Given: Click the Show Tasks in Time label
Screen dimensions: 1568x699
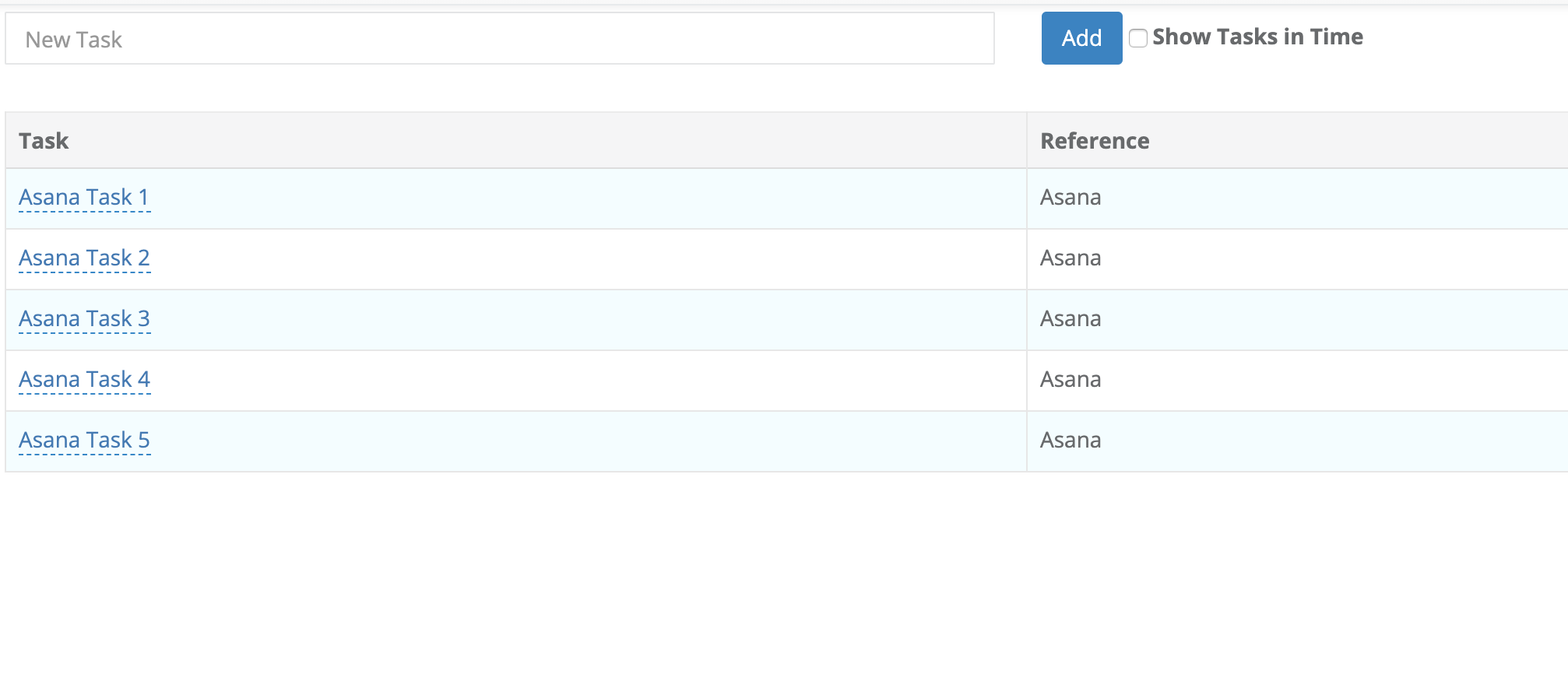Looking at the screenshot, I should pyautogui.click(x=1257, y=37).
